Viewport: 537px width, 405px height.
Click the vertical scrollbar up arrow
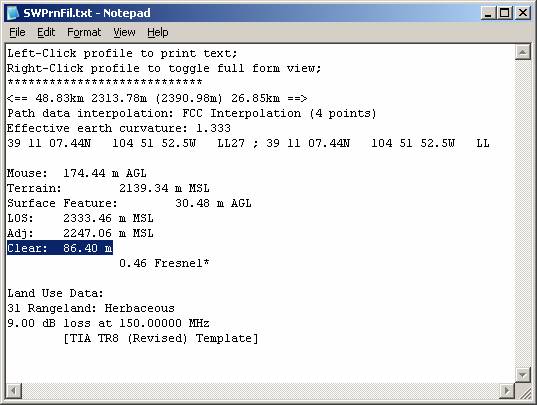(523, 52)
